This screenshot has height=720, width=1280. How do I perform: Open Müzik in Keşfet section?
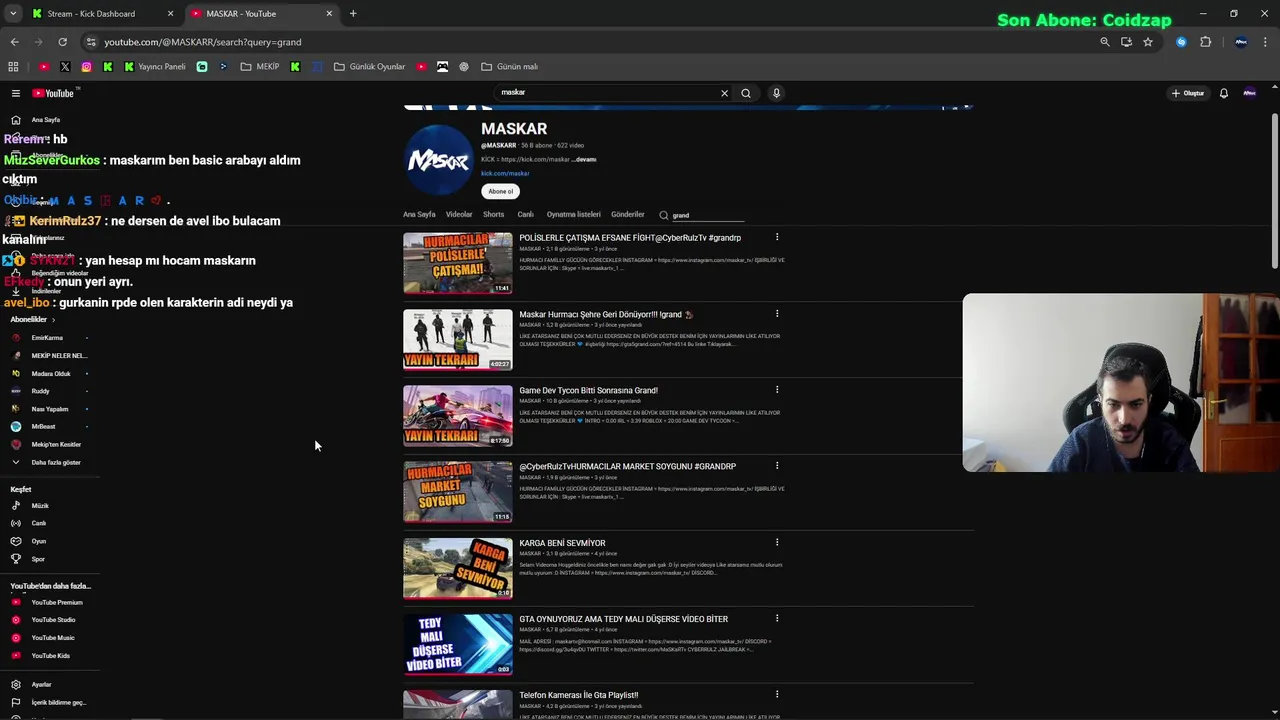click(x=40, y=505)
